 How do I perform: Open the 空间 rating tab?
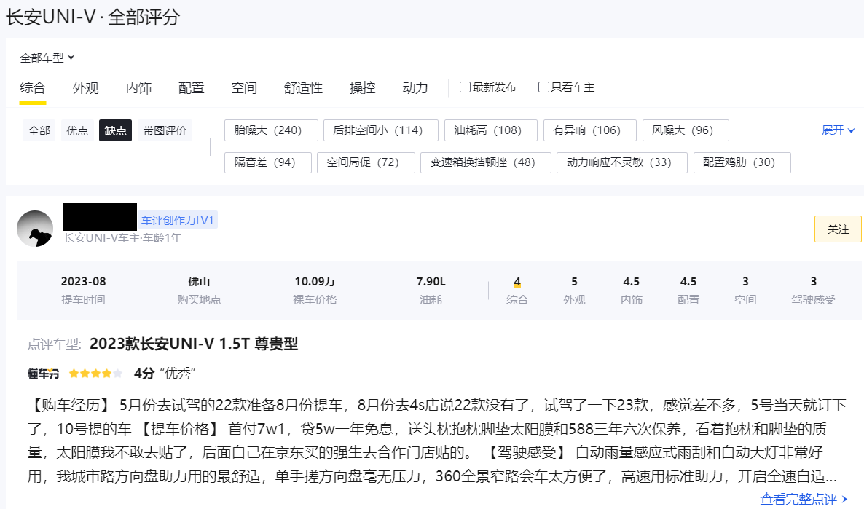[243, 88]
